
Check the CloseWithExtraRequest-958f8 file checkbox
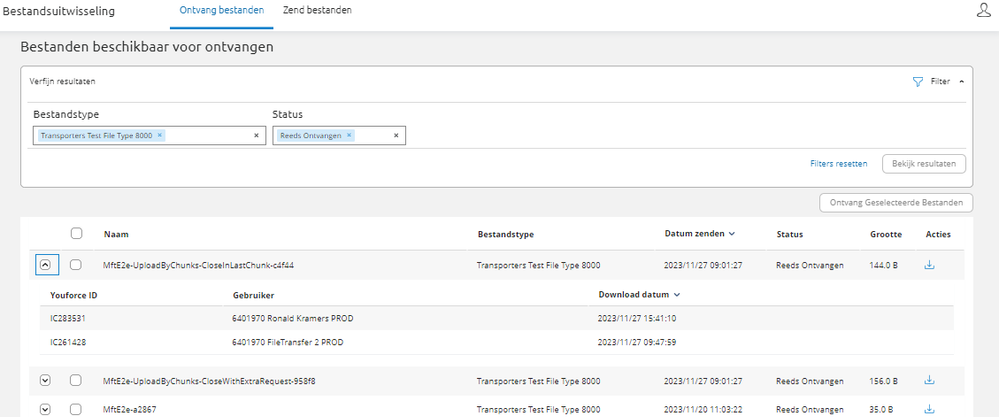(76, 381)
